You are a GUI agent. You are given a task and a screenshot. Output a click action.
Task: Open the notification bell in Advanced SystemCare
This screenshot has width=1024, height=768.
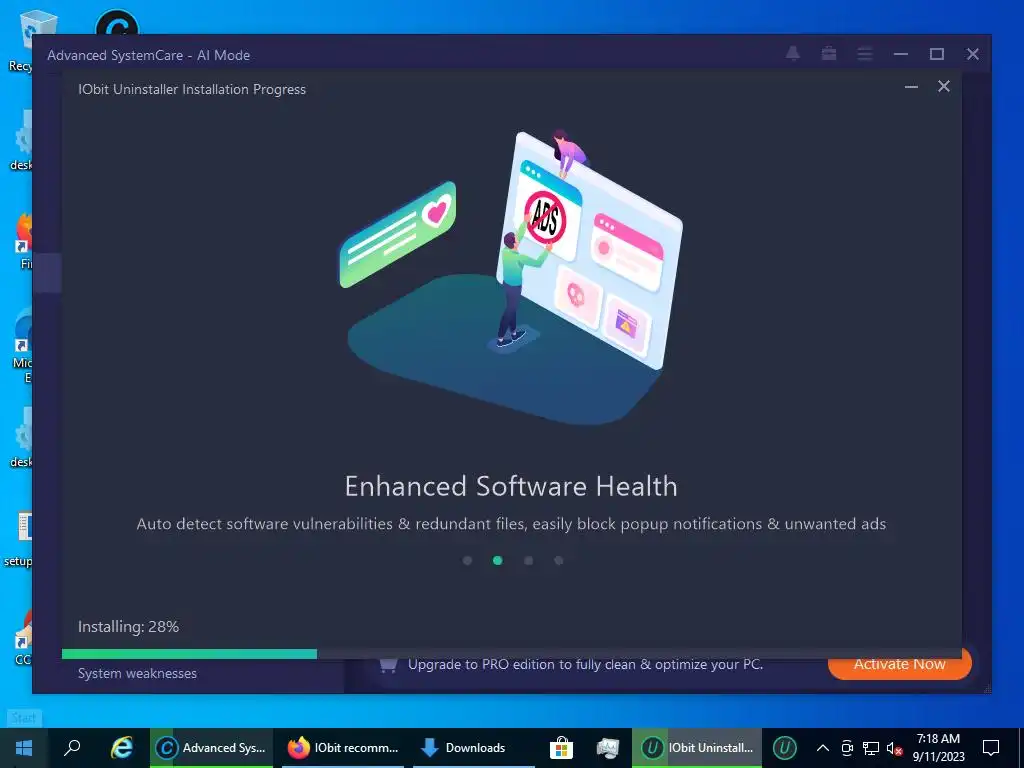click(x=793, y=54)
